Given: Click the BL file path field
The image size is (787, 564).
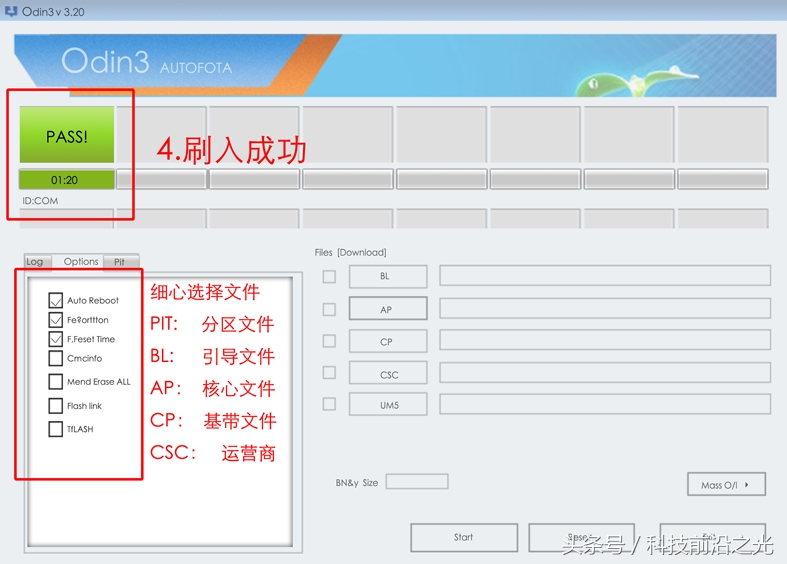Looking at the screenshot, I should (605, 276).
